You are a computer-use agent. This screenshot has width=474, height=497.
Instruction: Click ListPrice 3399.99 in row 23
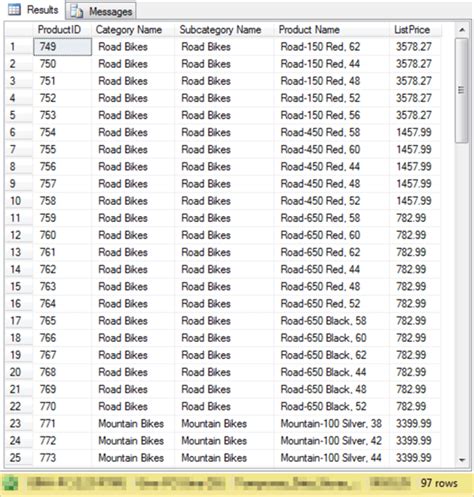point(414,424)
